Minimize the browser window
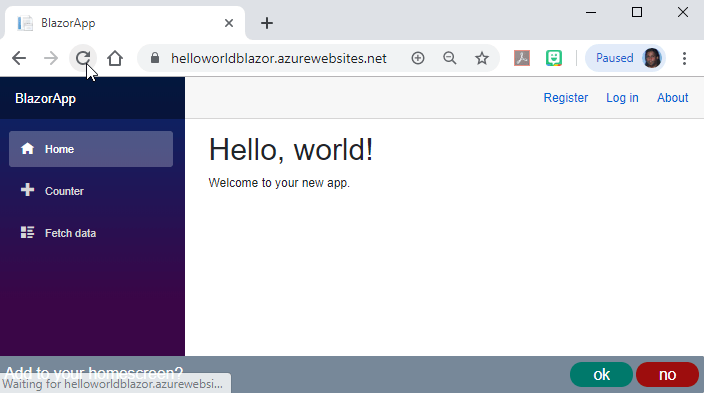The width and height of the screenshot is (704, 393). coord(591,12)
